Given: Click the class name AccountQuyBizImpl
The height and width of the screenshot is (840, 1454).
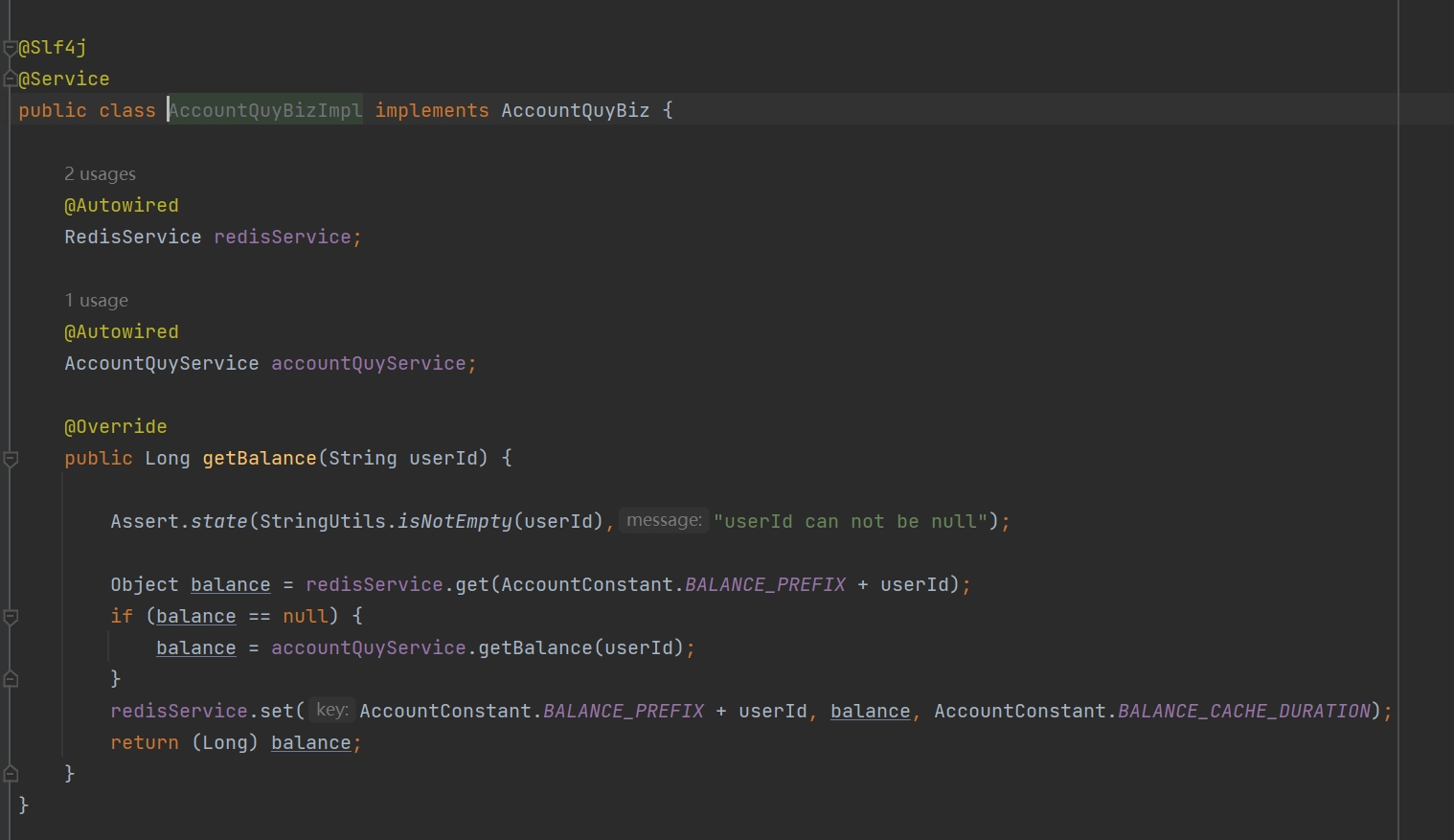Looking at the screenshot, I should tap(265, 111).
